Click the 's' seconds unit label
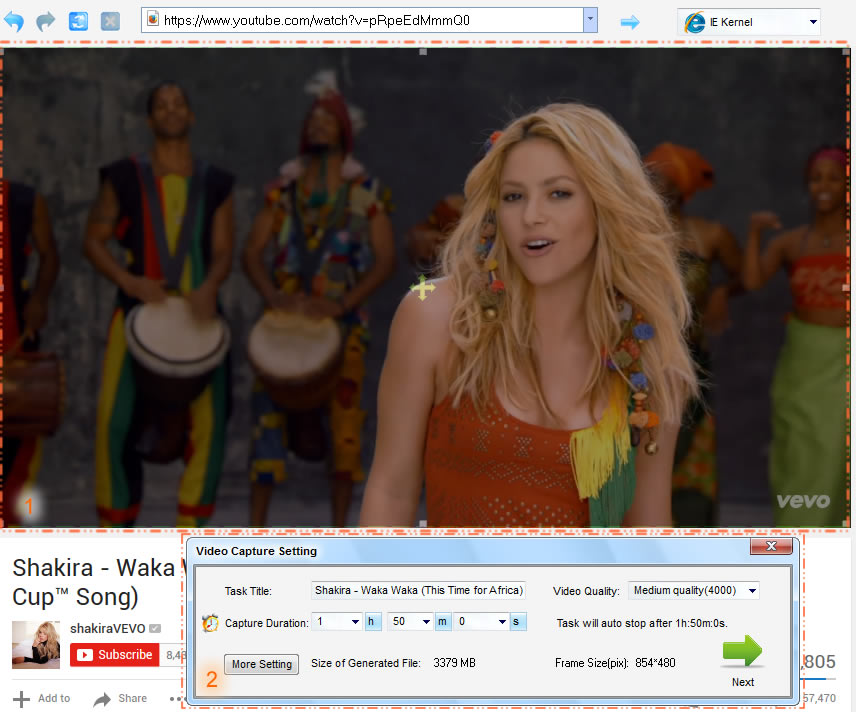Screen dimensions: 856x712 pyautogui.click(x=516, y=622)
